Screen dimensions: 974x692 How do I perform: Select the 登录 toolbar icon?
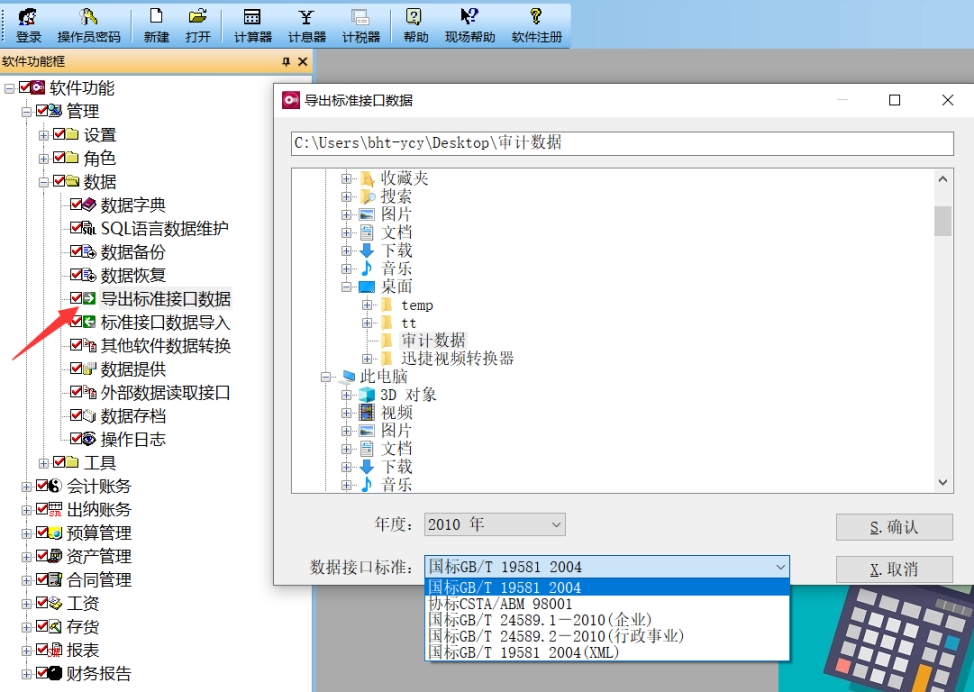pyautogui.click(x=28, y=25)
